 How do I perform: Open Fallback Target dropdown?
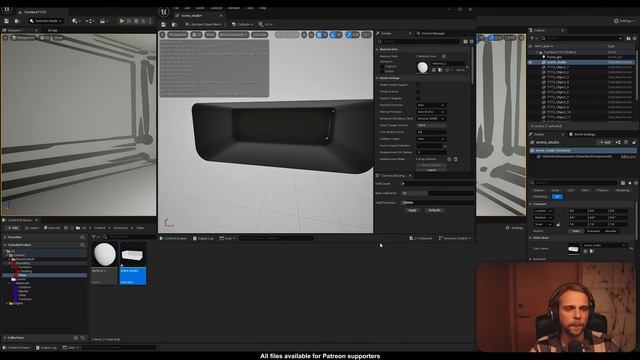[x=431, y=139]
